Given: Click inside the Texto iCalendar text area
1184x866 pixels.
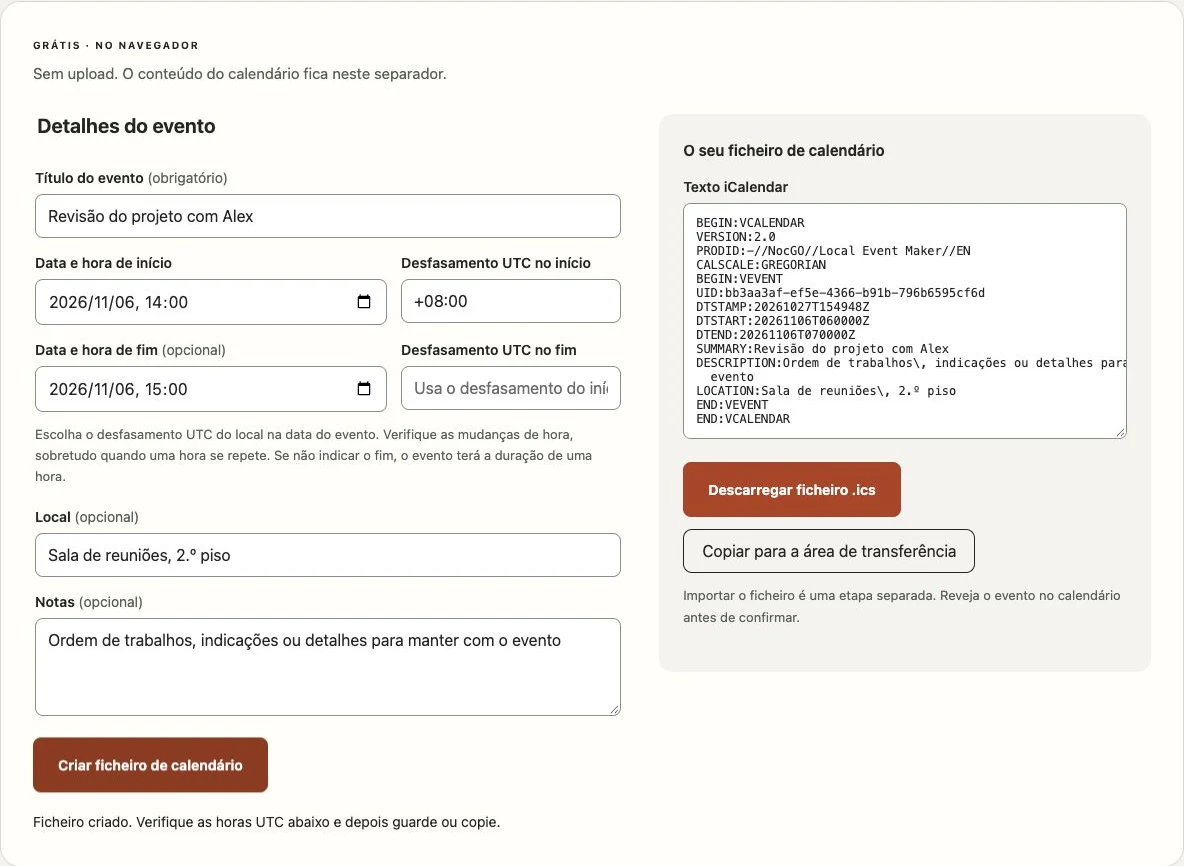Looking at the screenshot, I should click(x=905, y=321).
